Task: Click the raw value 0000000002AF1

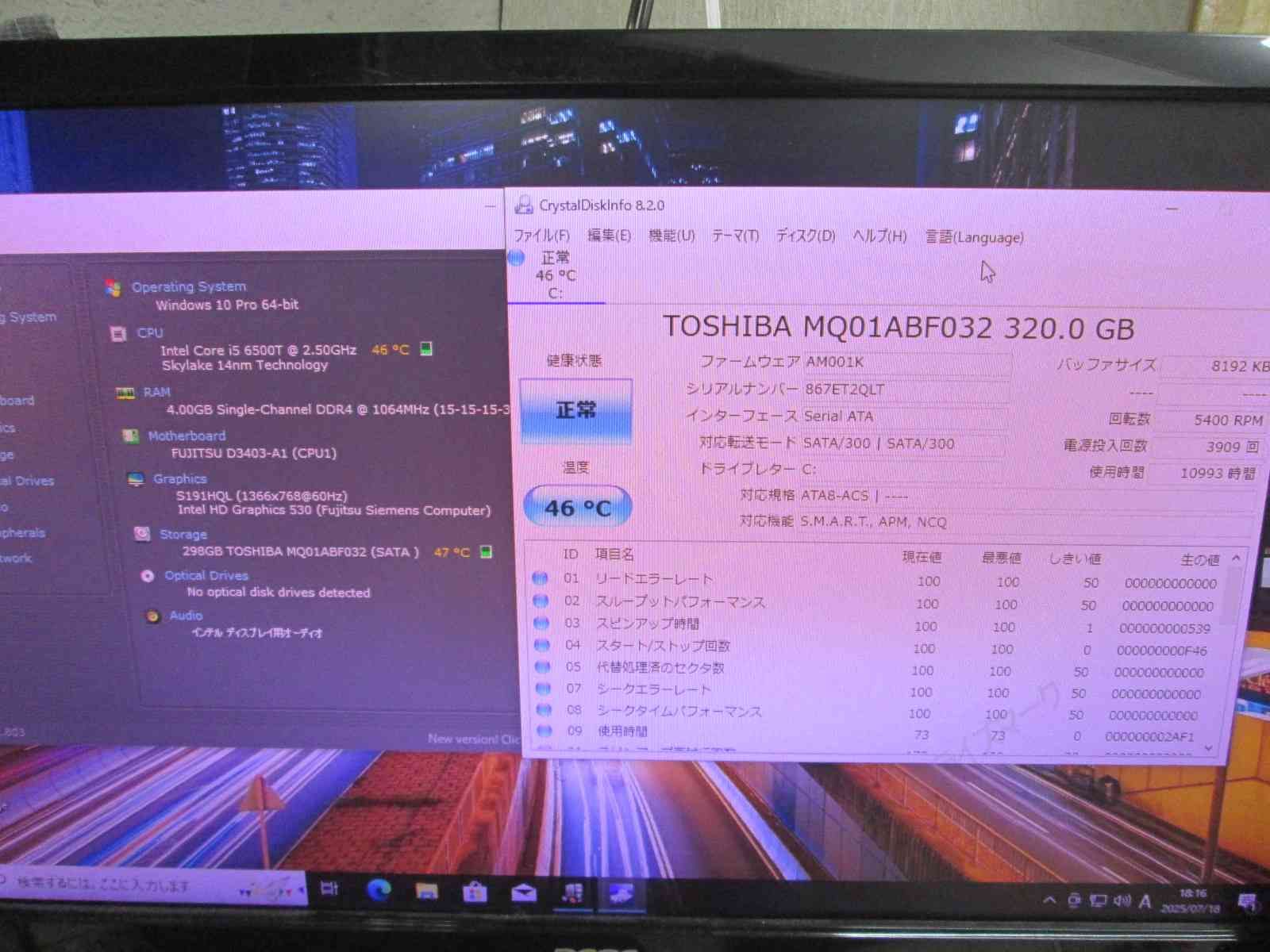Action: coord(1150,737)
